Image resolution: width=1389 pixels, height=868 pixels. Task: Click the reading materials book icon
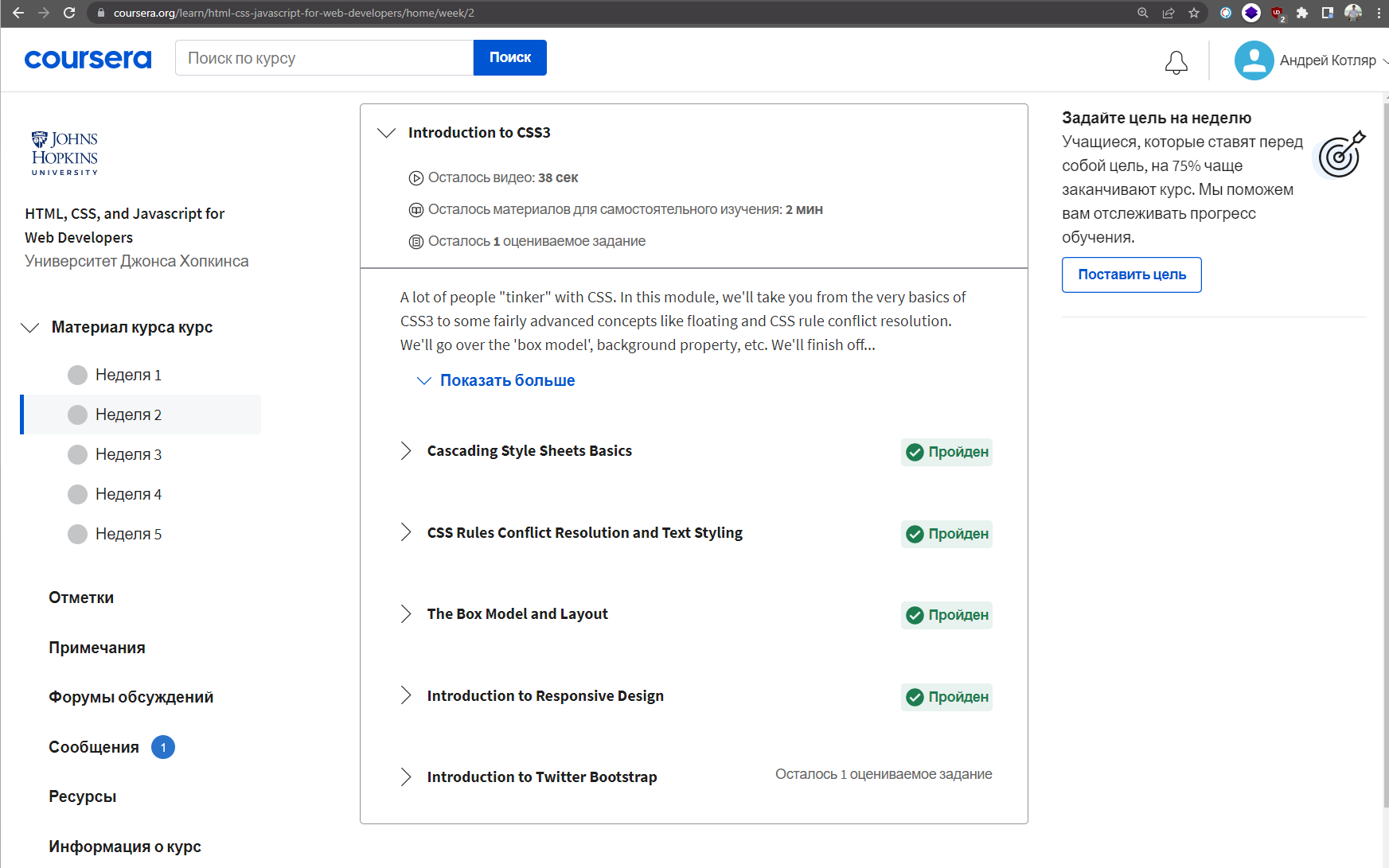[416, 210]
